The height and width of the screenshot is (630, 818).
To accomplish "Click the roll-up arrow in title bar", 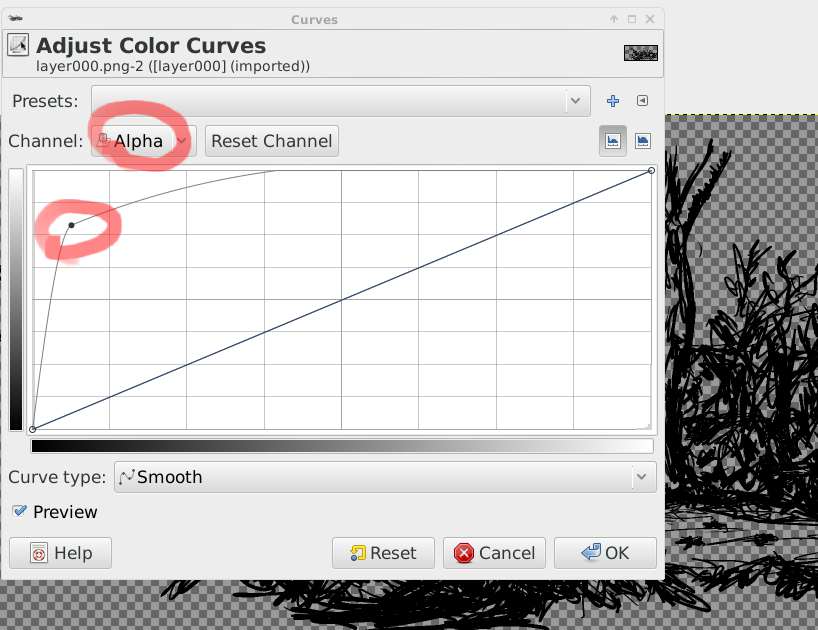I will click(613, 19).
